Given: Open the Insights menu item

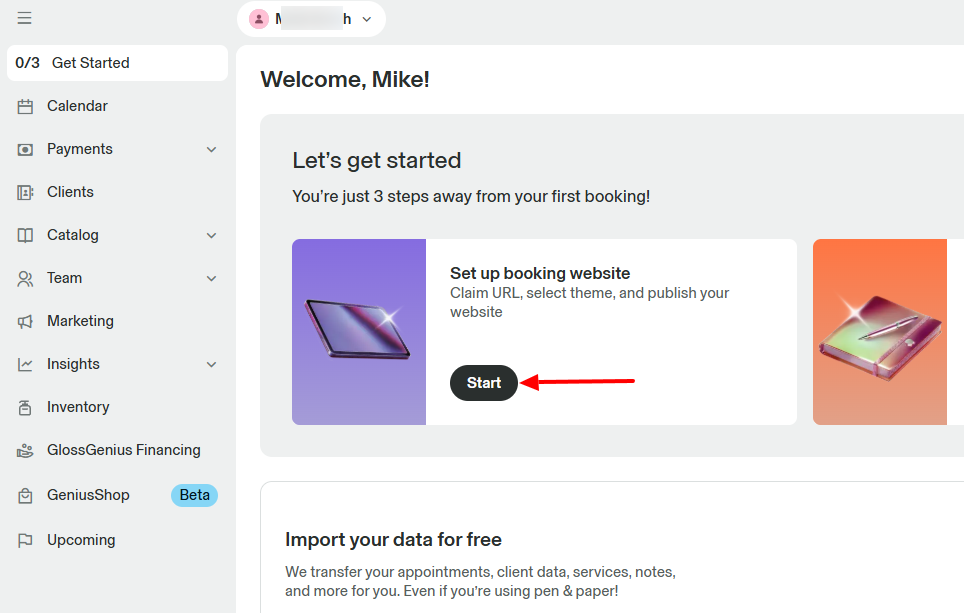Looking at the screenshot, I should pyautogui.click(x=73, y=364).
